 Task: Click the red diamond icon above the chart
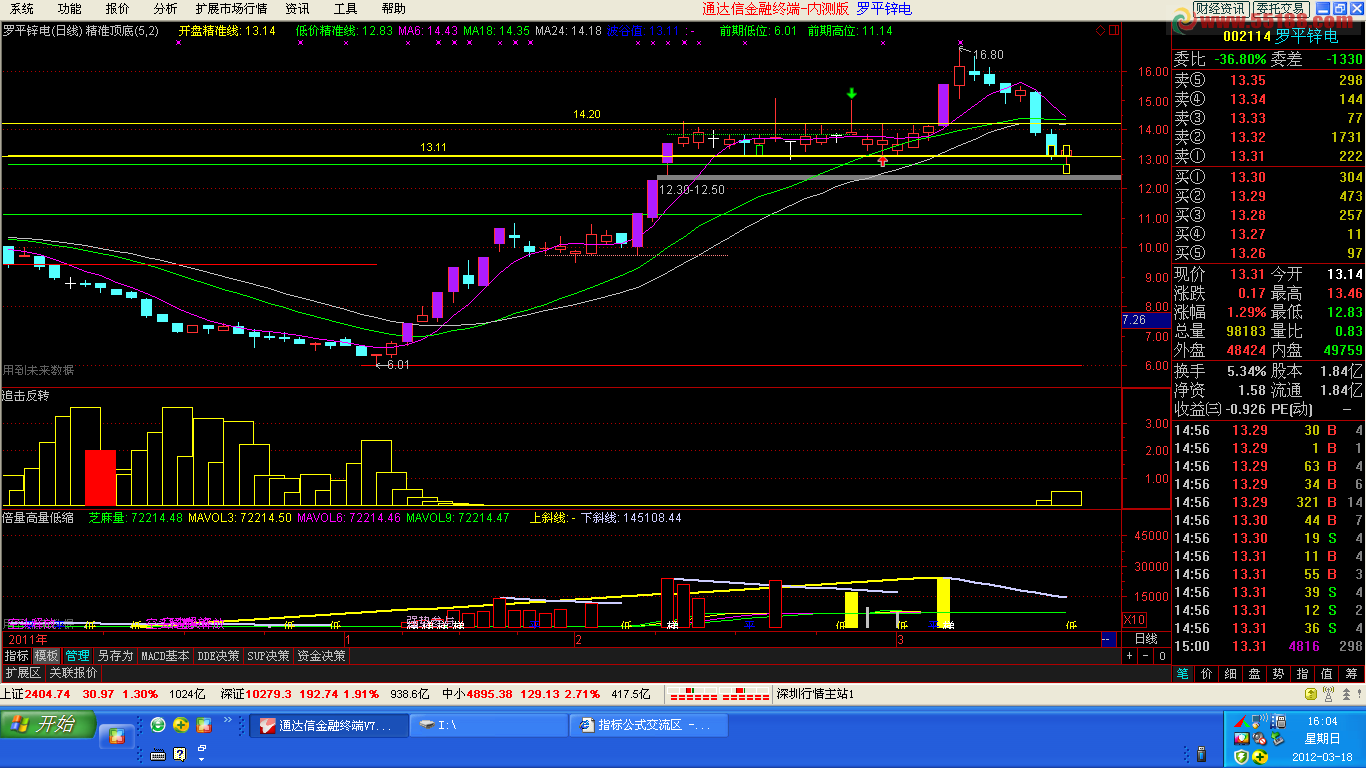coord(1101,31)
